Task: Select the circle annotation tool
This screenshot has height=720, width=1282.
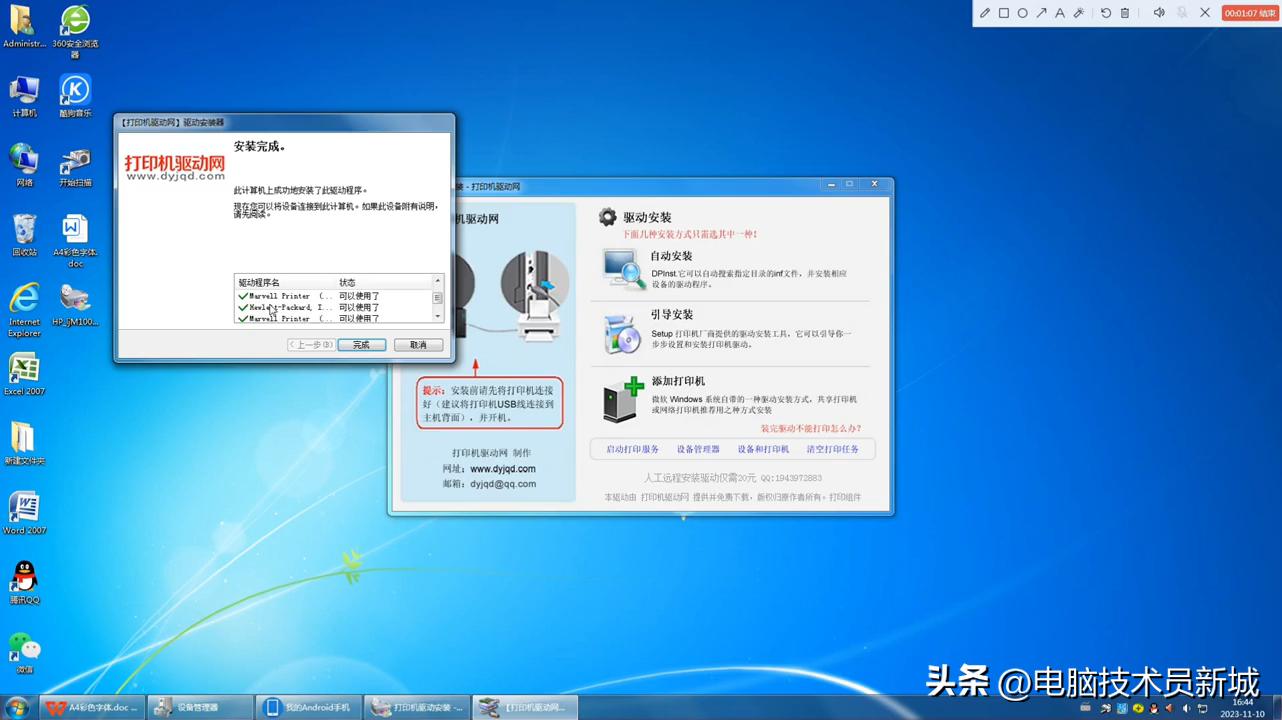Action: pyautogui.click(x=1023, y=13)
